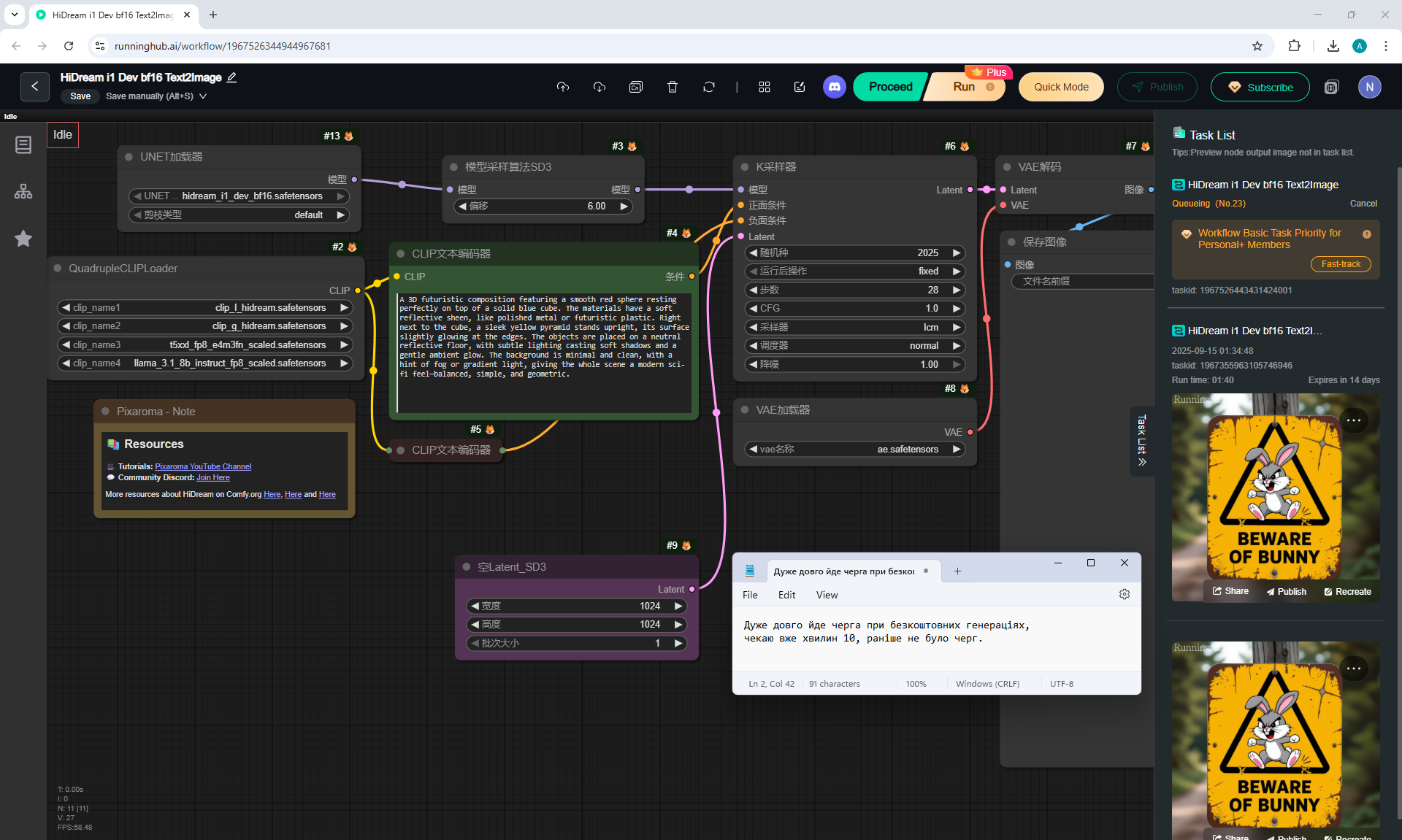Viewport: 1402px width, 840px height.
Task: Open the Edit menu in Notepad
Action: click(x=786, y=595)
